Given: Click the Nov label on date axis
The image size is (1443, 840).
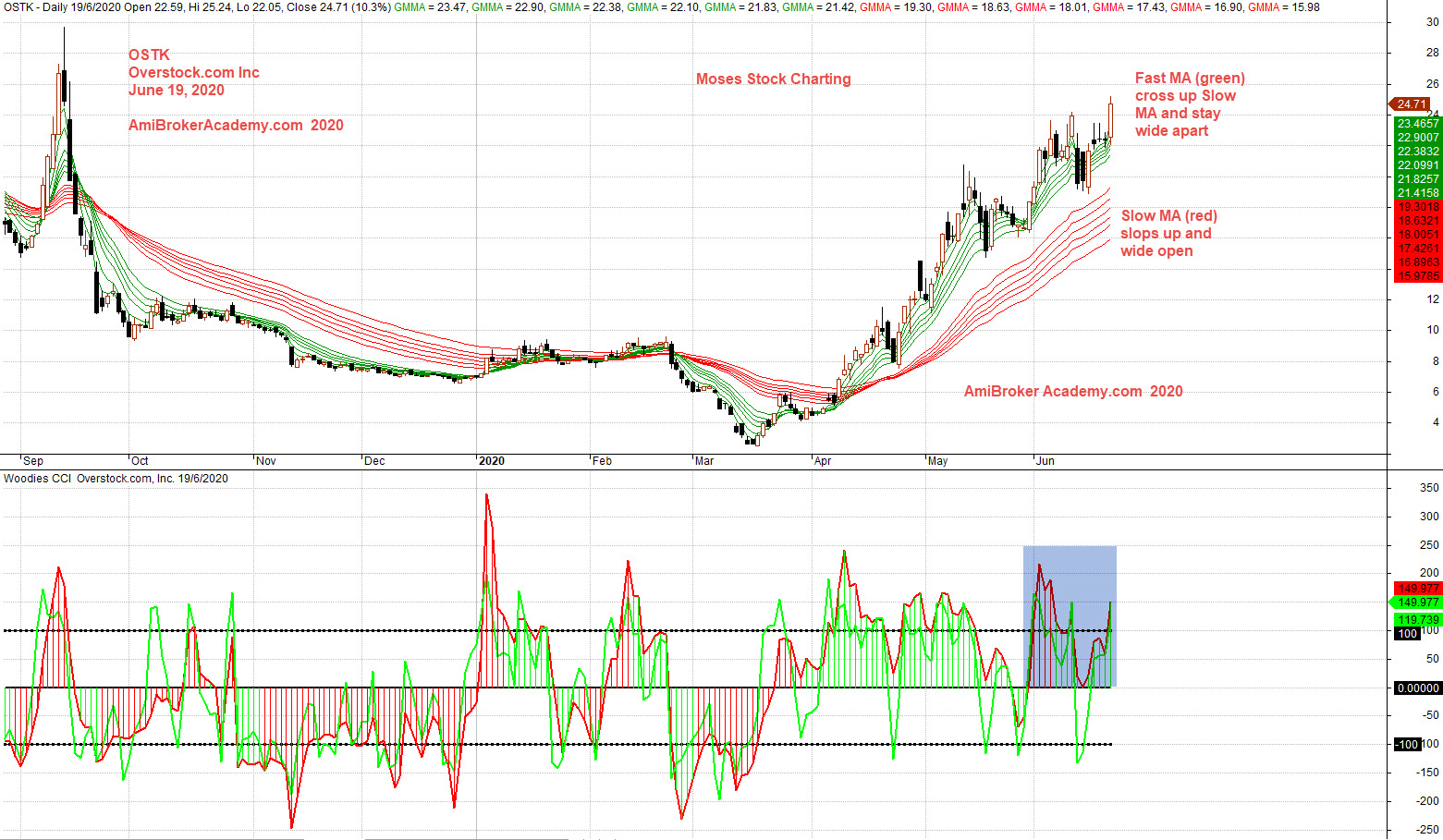Looking at the screenshot, I should click(265, 461).
